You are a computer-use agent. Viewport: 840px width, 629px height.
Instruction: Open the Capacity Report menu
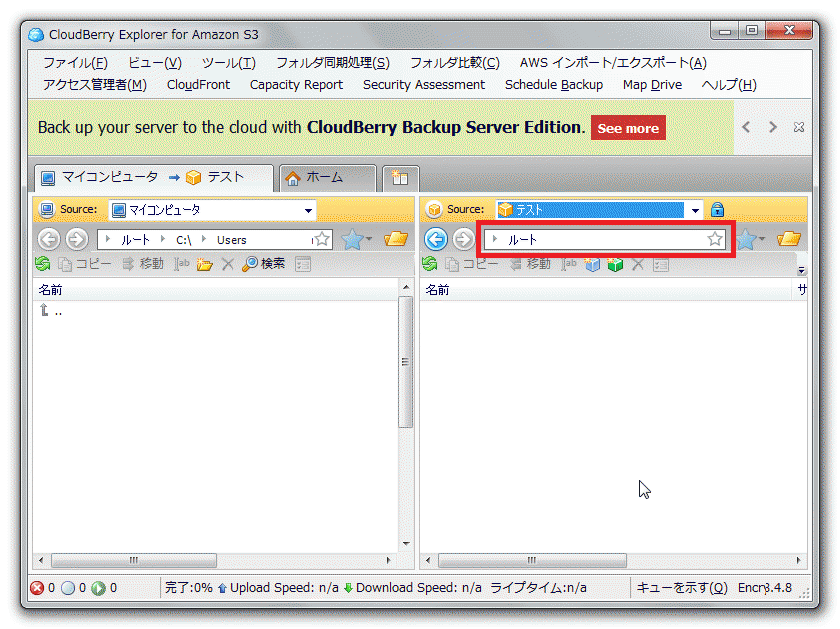pyautogui.click(x=296, y=85)
